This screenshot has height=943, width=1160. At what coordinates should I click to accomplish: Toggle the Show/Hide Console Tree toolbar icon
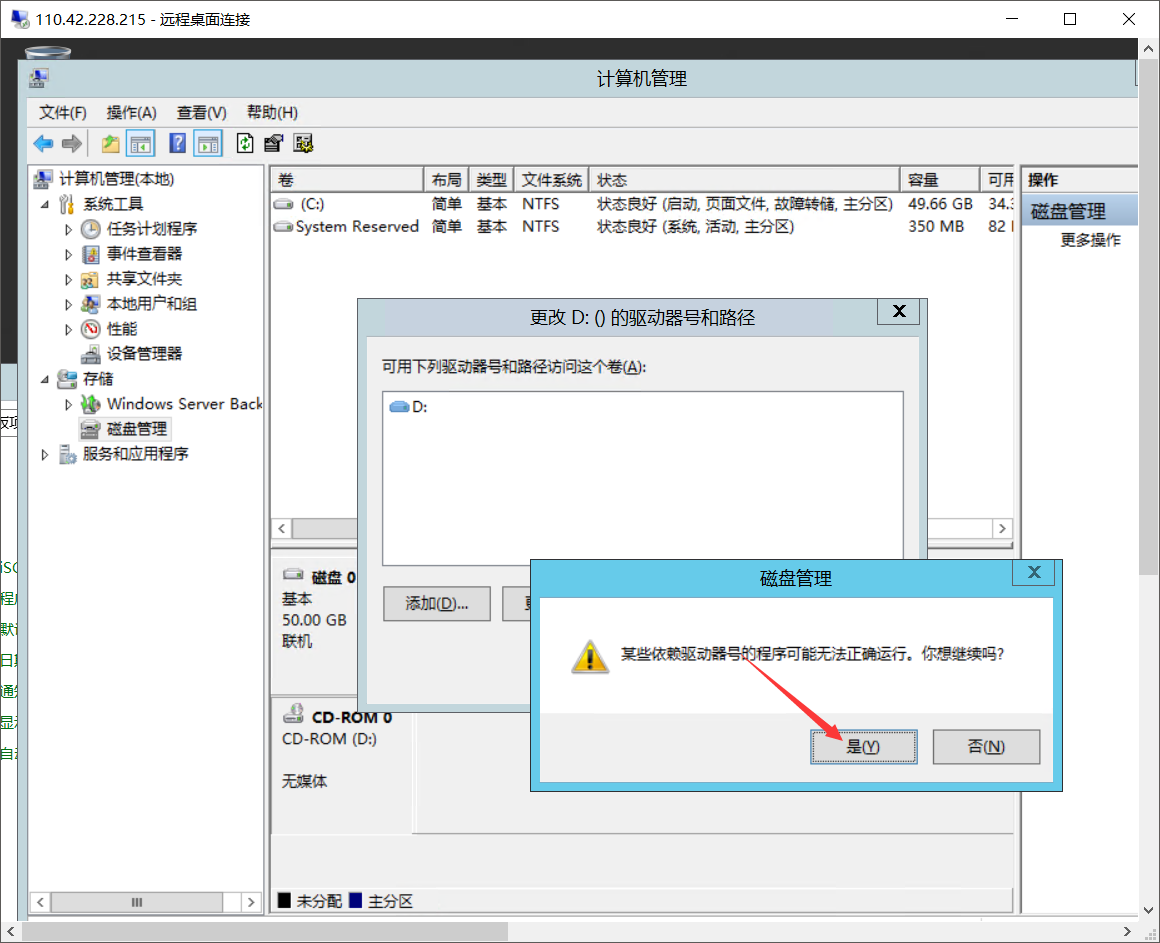click(x=140, y=144)
